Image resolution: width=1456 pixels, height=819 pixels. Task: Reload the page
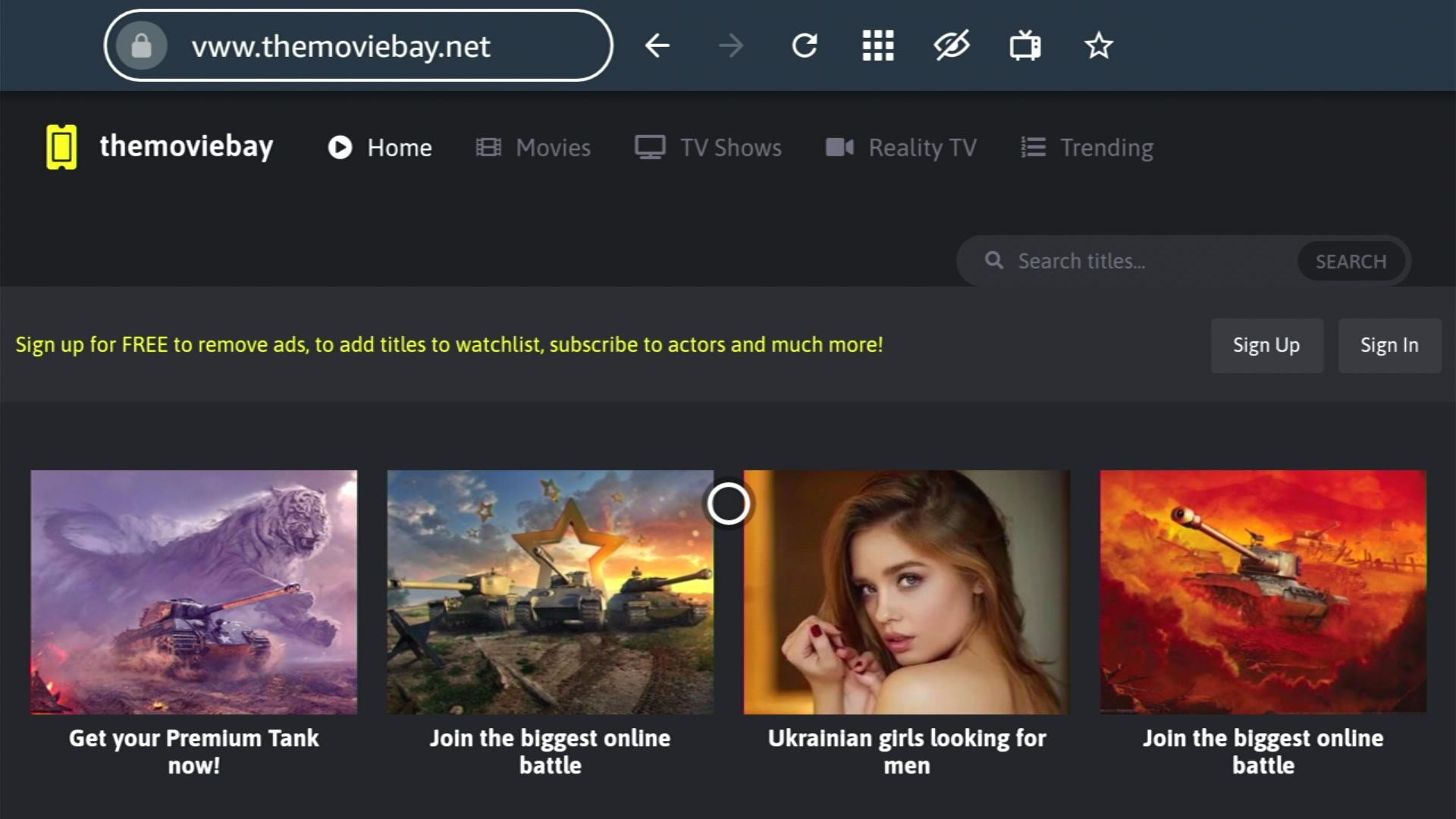(805, 46)
